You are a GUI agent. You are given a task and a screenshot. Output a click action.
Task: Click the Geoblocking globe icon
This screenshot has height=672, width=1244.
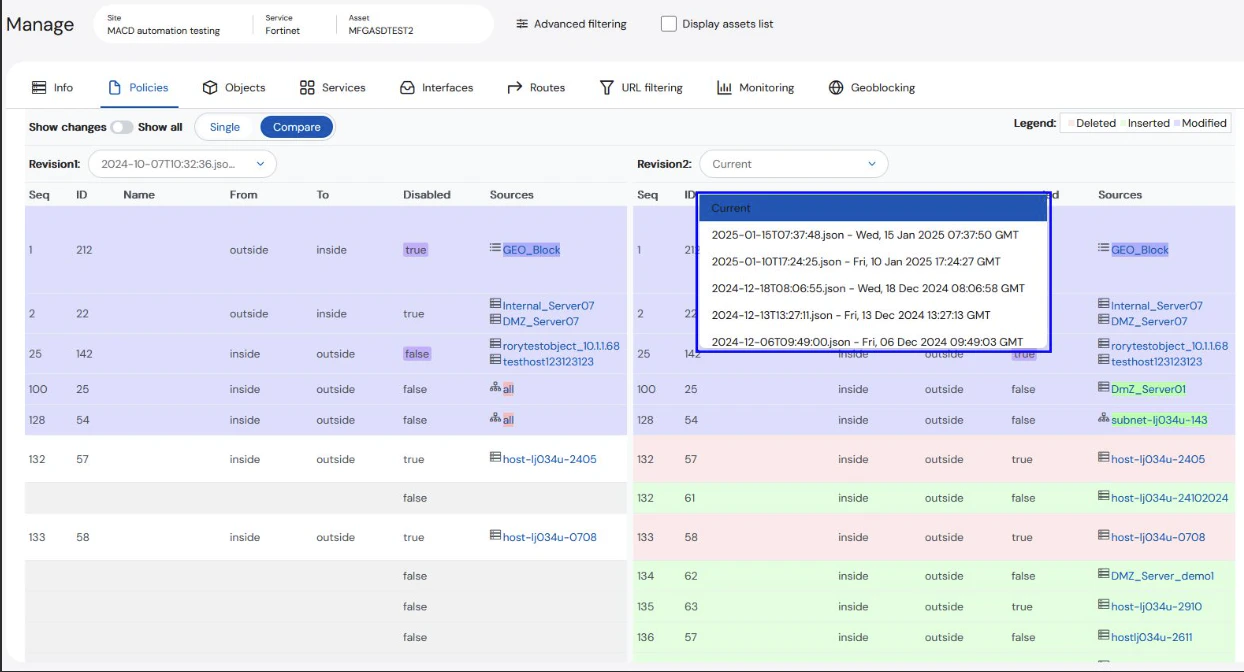[836, 88]
